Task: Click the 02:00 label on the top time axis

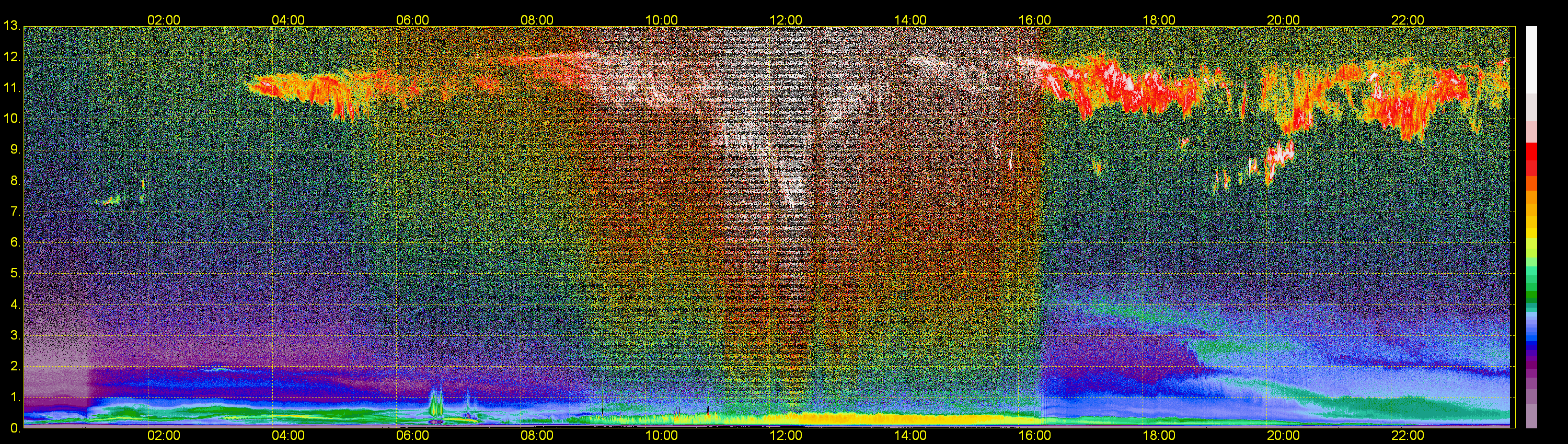Action: point(164,20)
